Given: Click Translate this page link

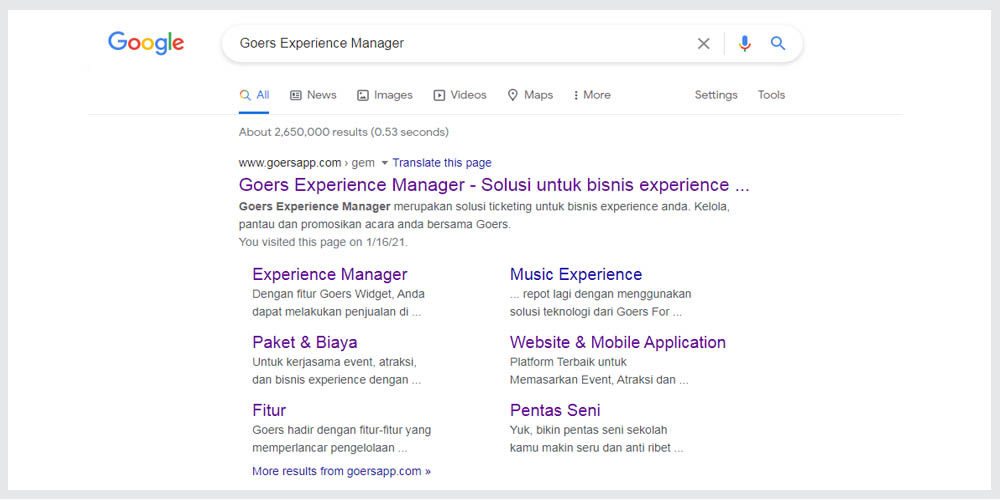Looking at the screenshot, I should coord(442,163).
